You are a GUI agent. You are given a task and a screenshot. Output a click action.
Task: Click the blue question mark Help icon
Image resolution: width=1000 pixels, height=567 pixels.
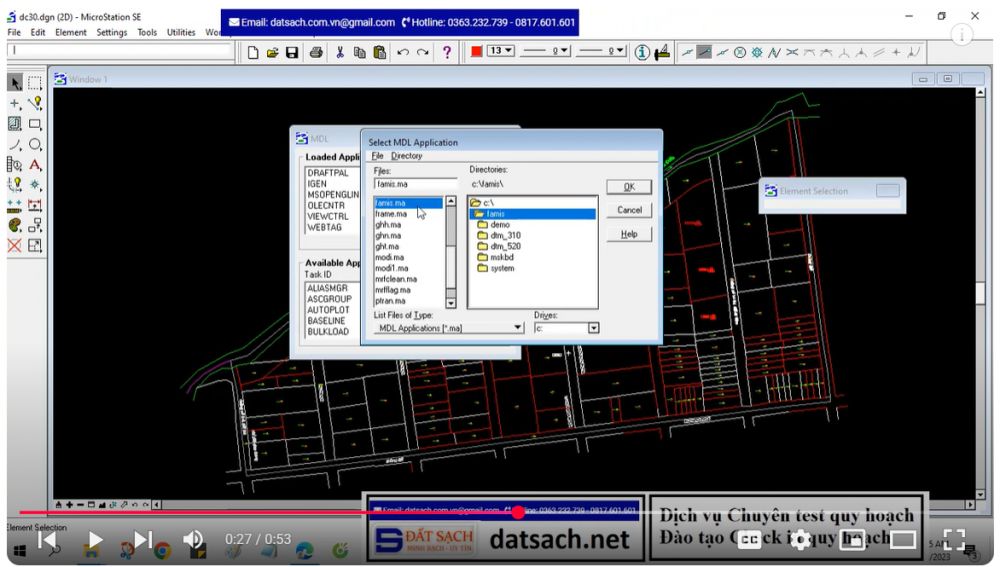446,53
